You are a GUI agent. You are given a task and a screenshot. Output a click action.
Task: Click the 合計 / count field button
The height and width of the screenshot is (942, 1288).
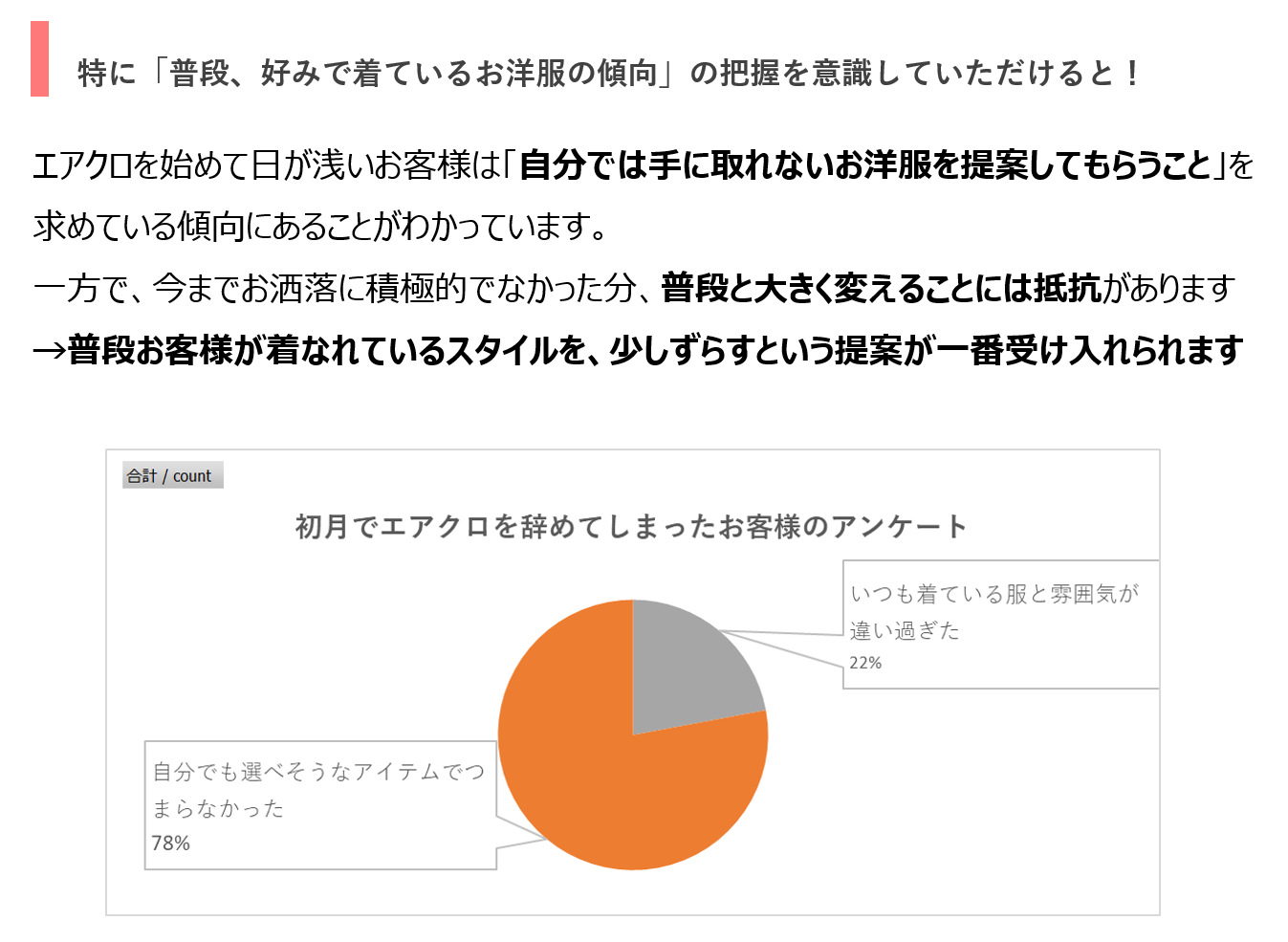click(172, 475)
